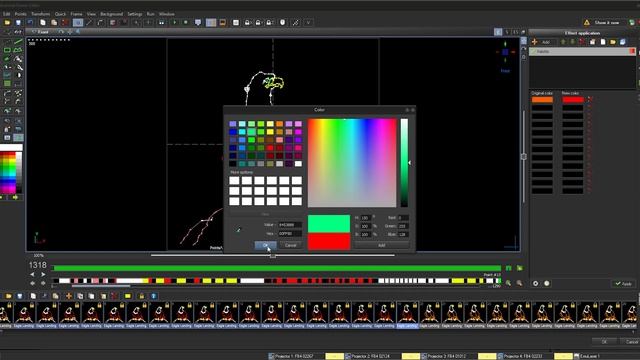Select the orange swatch in the top preset row
The width and height of the screenshot is (640, 360).
click(280, 124)
